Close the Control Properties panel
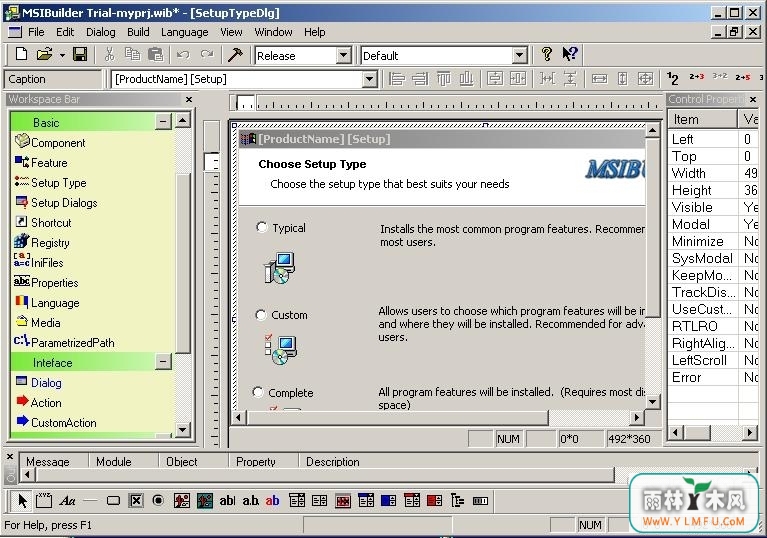This screenshot has height=538, width=767. coord(753,99)
